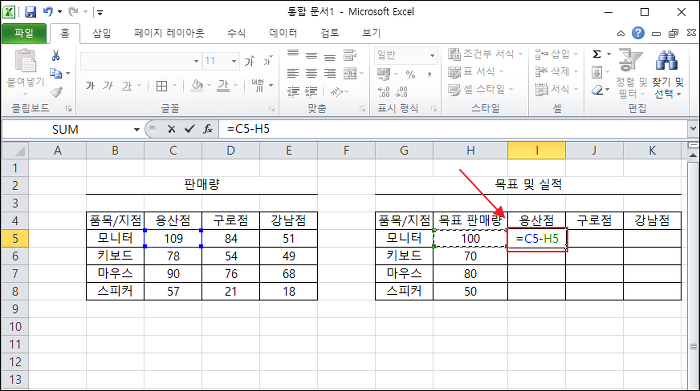Toggle the align text right icon
This screenshot has height=391, width=700.
tap(329, 73)
